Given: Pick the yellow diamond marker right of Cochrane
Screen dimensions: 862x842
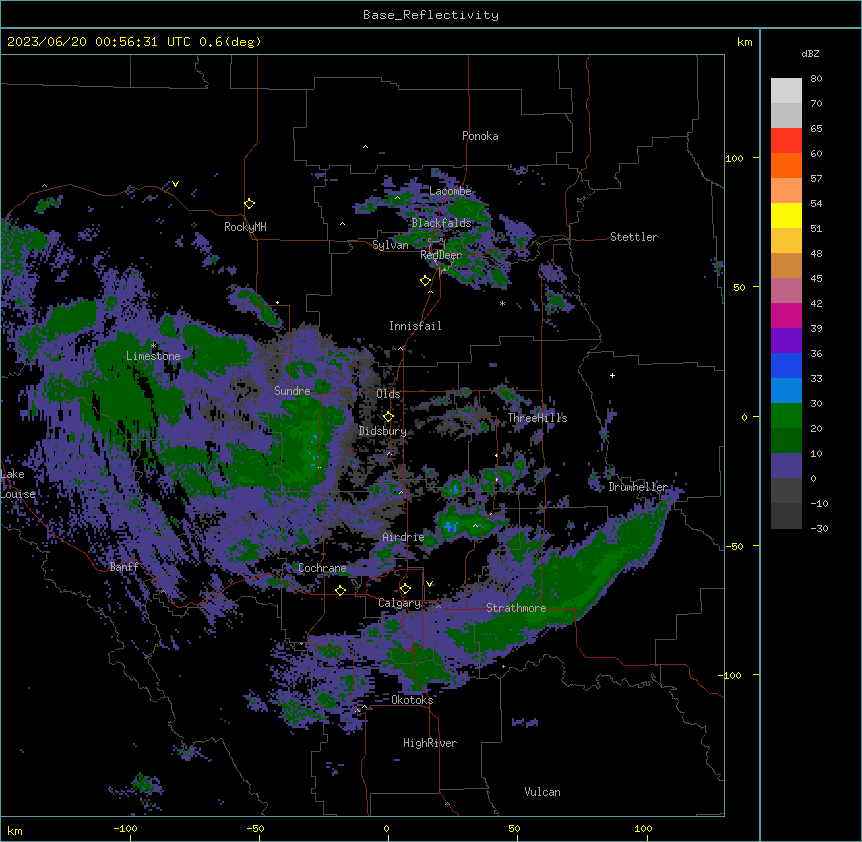Looking at the screenshot, I should [x=340, y=590].
